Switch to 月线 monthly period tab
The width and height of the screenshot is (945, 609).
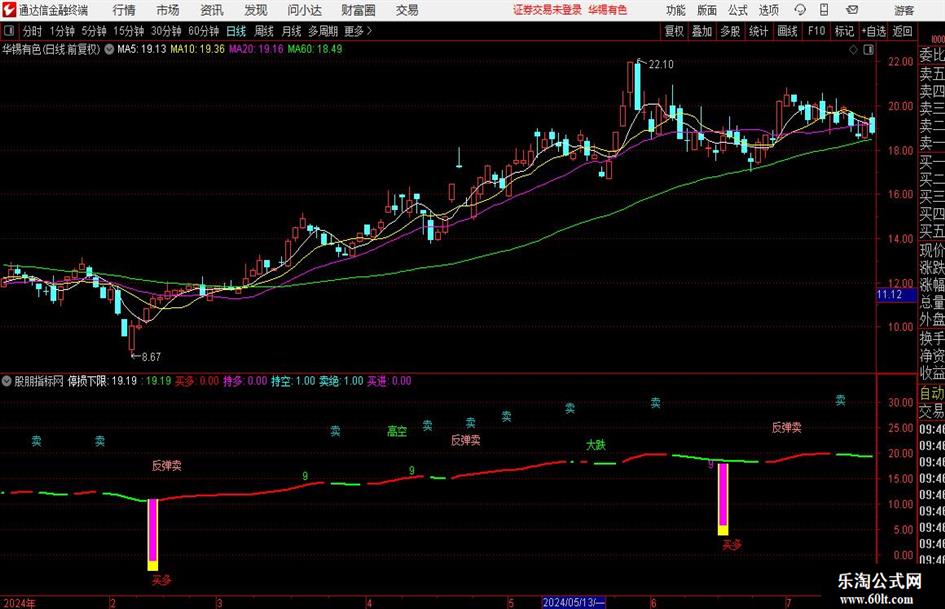point(292,31)
